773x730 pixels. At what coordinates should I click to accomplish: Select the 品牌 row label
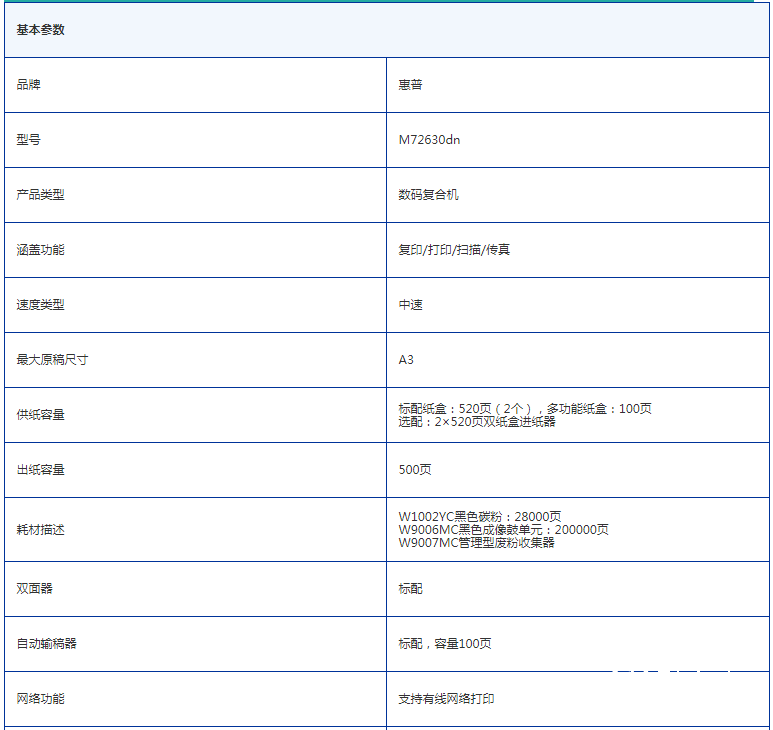28,85
